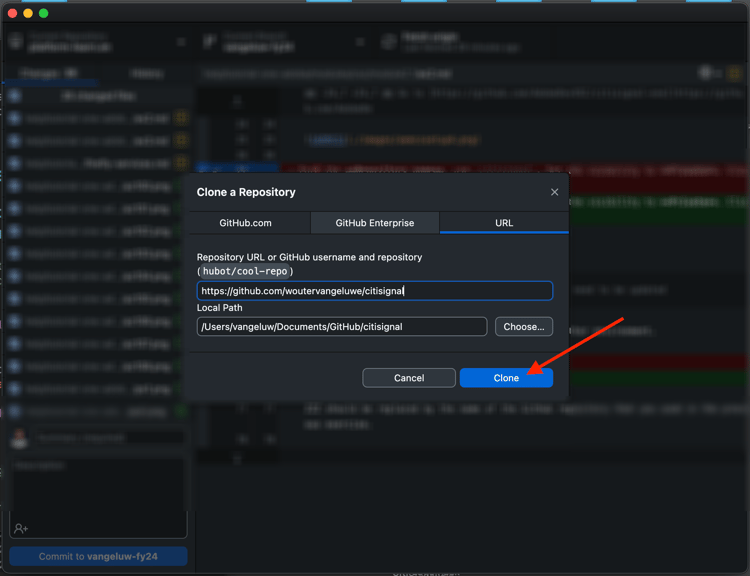Click into the Local Path field
This screenshot has height=576, width=750.
342,327
